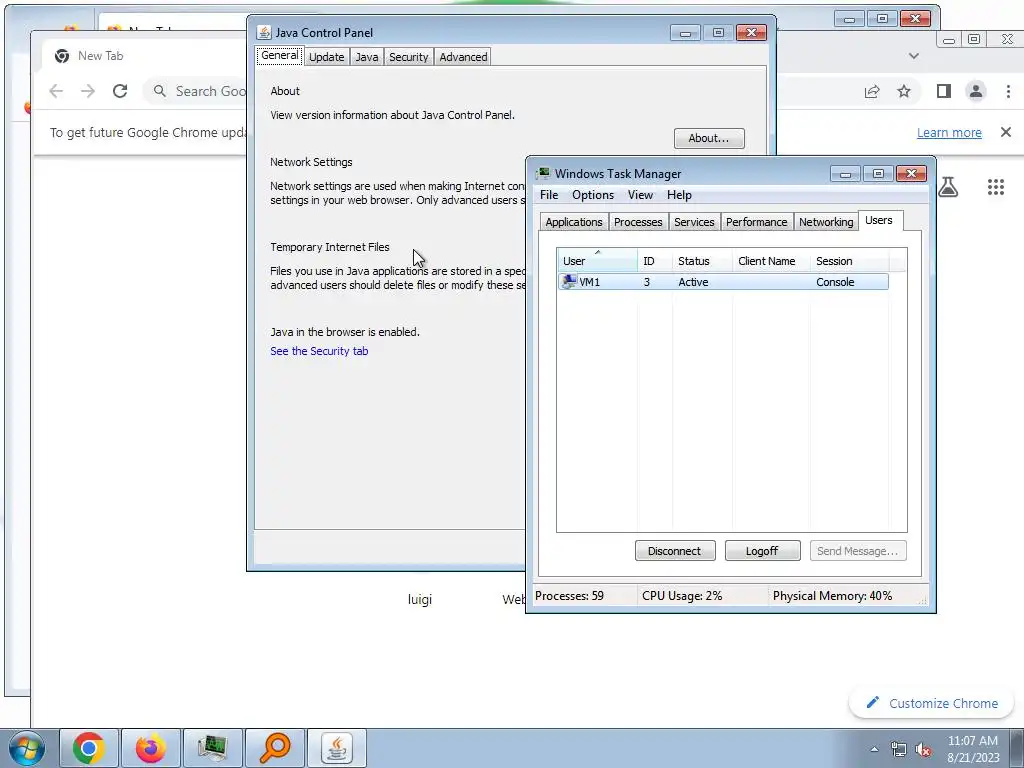Click See the Security tab link

(x=319, y=351)
